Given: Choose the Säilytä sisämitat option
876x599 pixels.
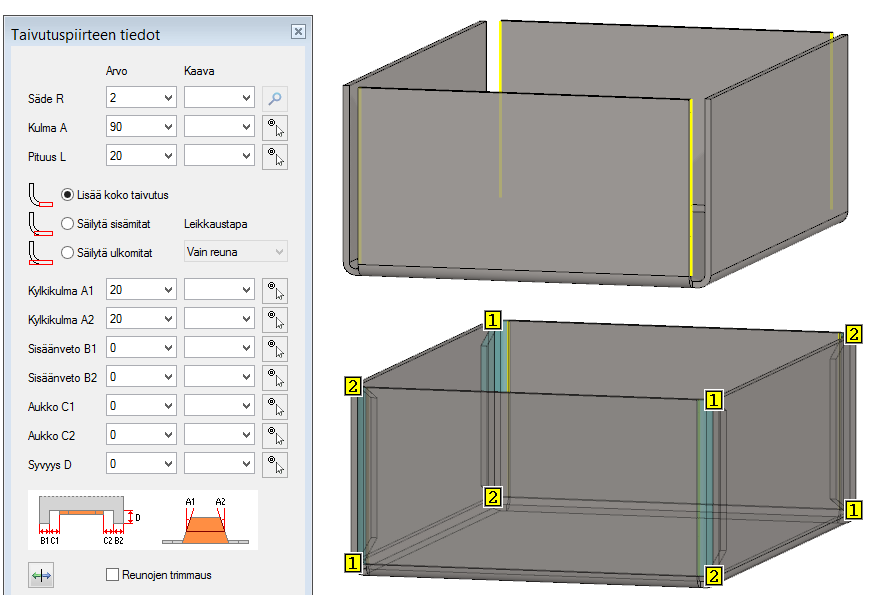Looking at the screenshot, I should click(x=68, y=224).
